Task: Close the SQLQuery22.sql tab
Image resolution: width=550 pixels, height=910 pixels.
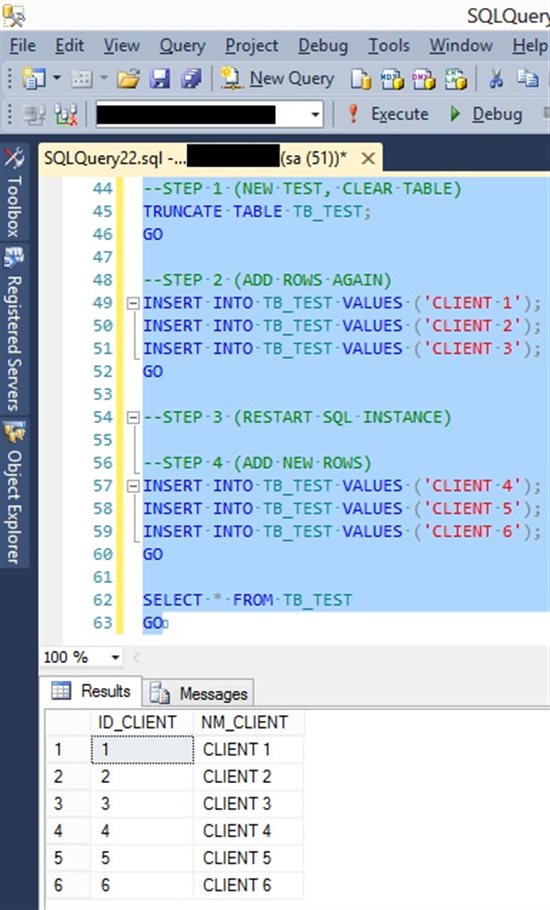Action: 368,158
